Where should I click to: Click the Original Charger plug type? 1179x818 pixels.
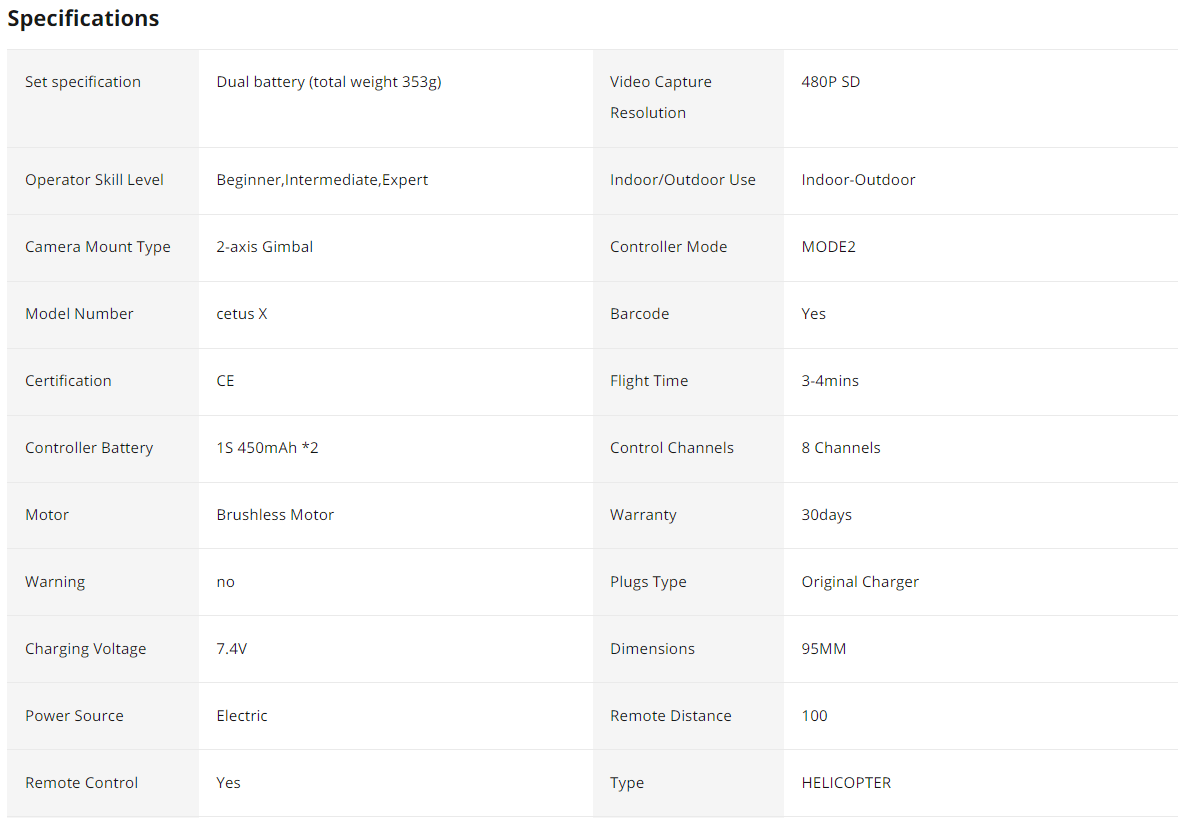860,581
